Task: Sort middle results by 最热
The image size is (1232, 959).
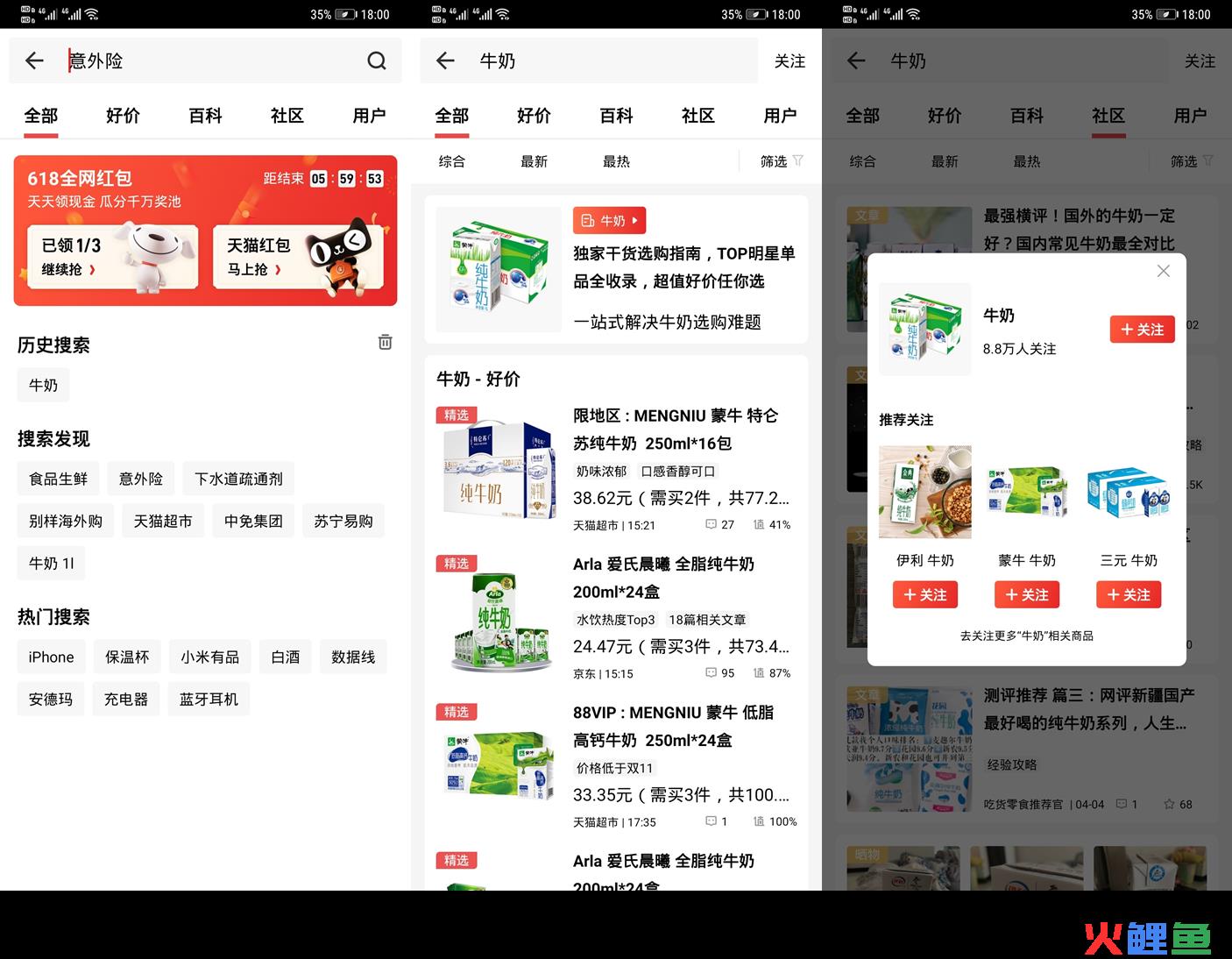Action: (x=616, y=161)
